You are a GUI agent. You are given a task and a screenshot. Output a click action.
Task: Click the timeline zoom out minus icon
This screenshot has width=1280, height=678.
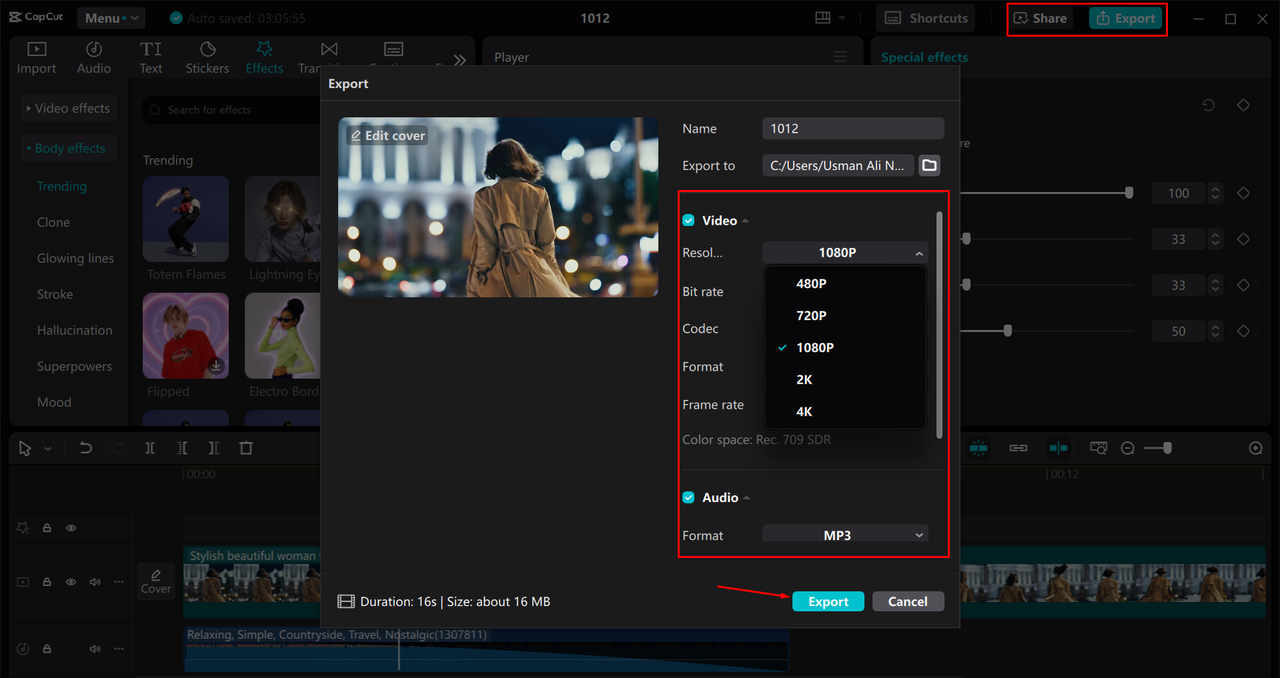point(1128,449)
